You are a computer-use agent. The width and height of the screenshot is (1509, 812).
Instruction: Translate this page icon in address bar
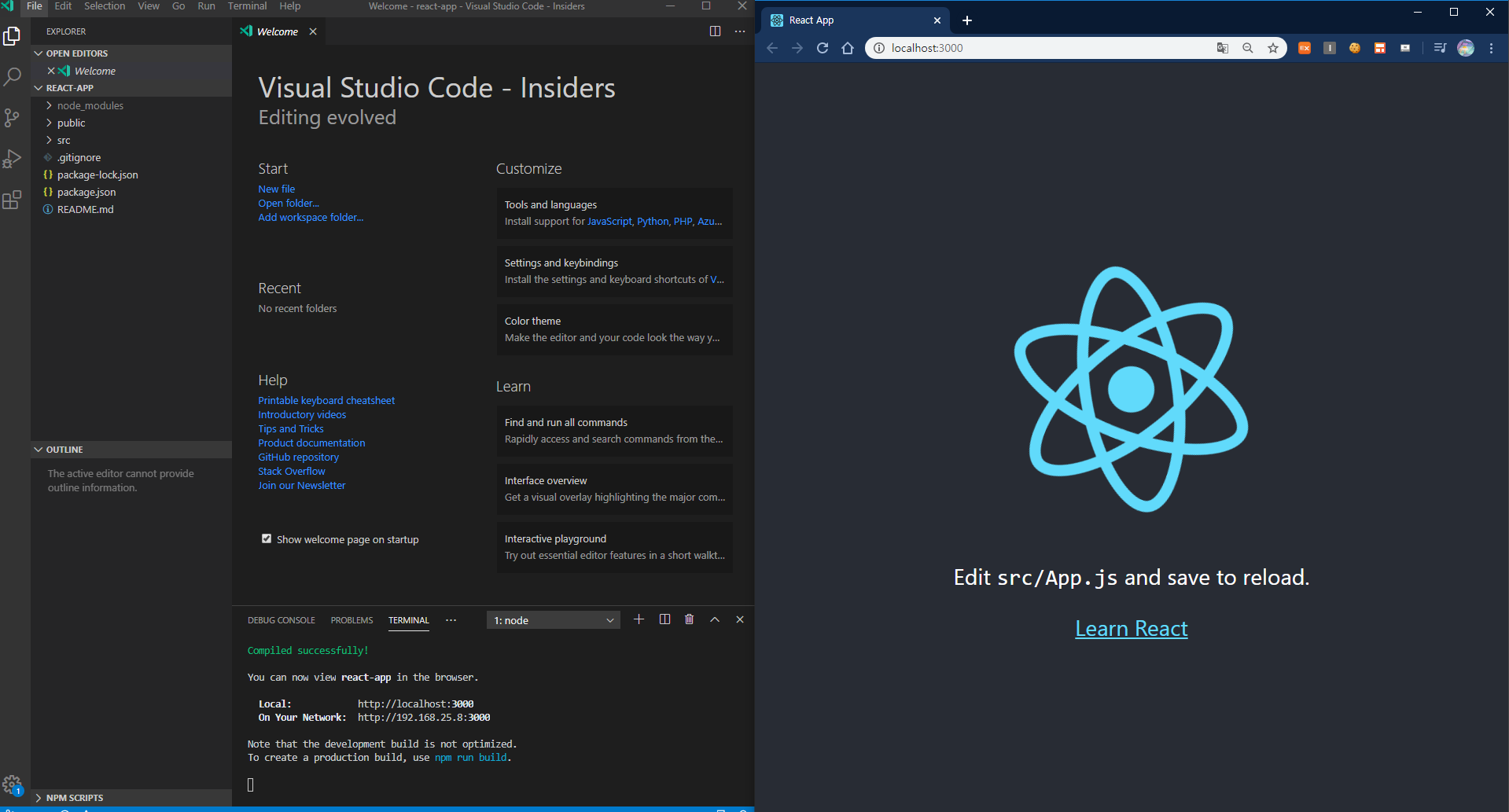(1223, 48)
